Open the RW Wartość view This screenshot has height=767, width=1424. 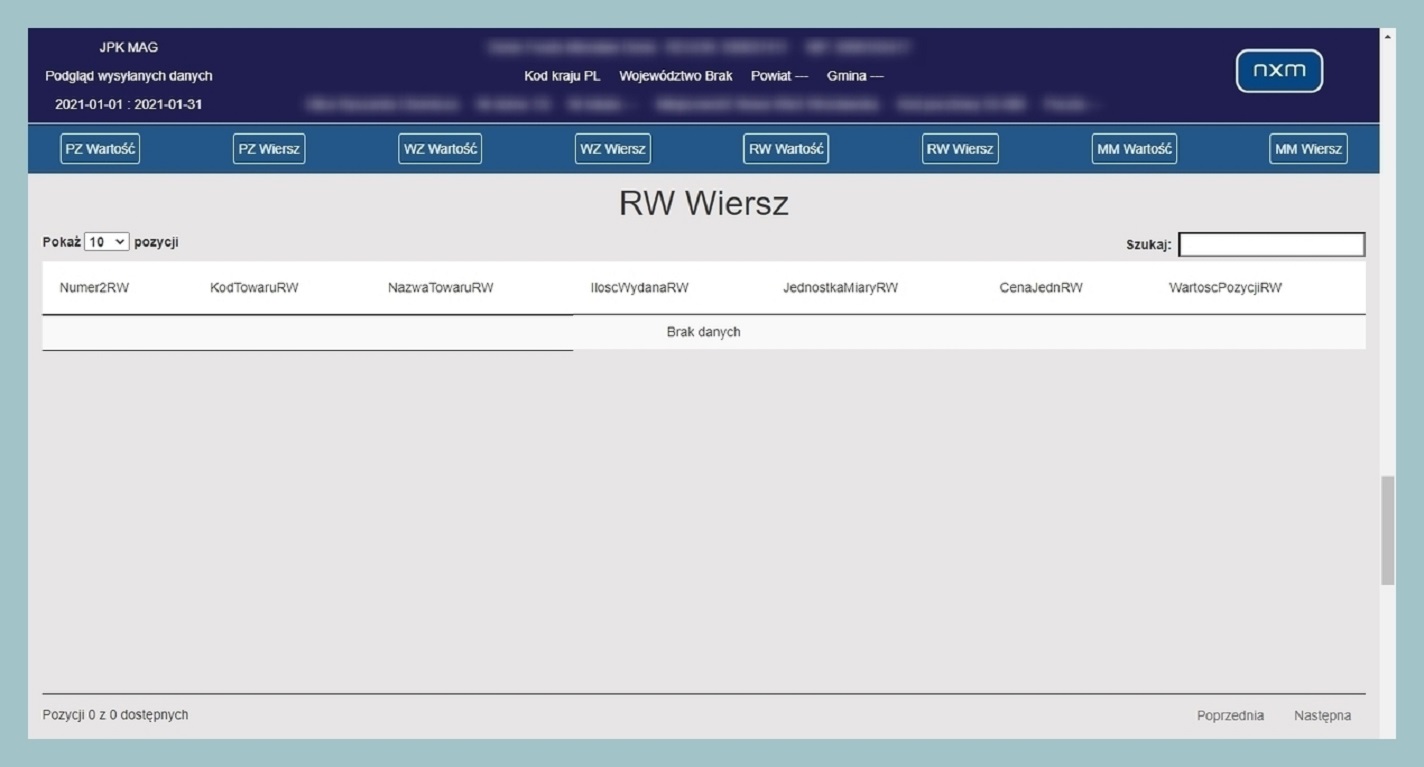click(786, 148)
